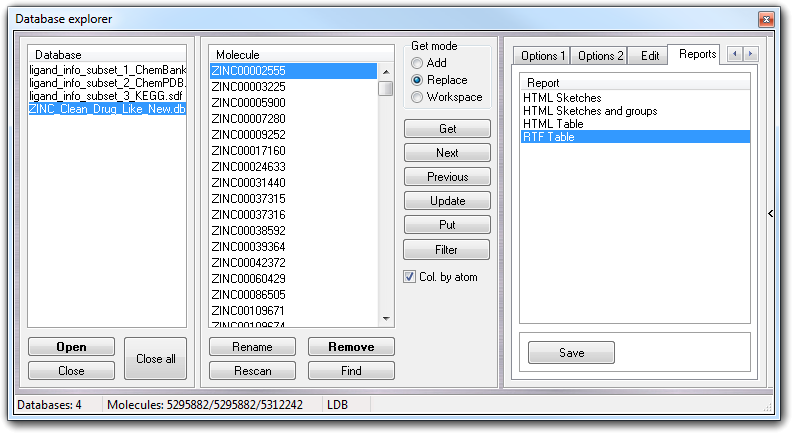Screen dimensions: 792x433
Task: Open the Options 2 tab
Action: click(x=600, y=56)
